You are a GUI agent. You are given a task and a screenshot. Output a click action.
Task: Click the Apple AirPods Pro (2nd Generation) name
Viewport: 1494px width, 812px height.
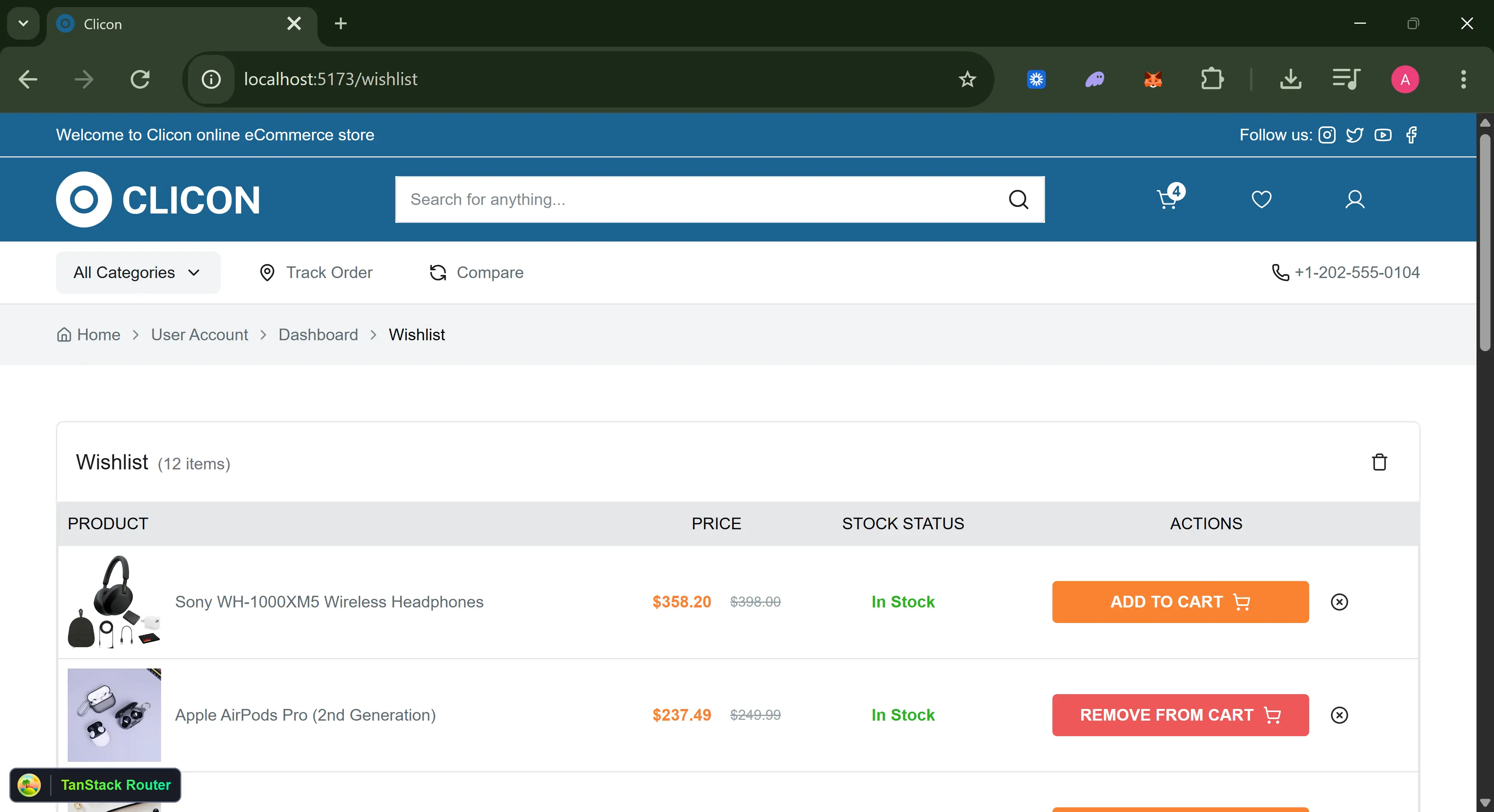tap(305, 715)
